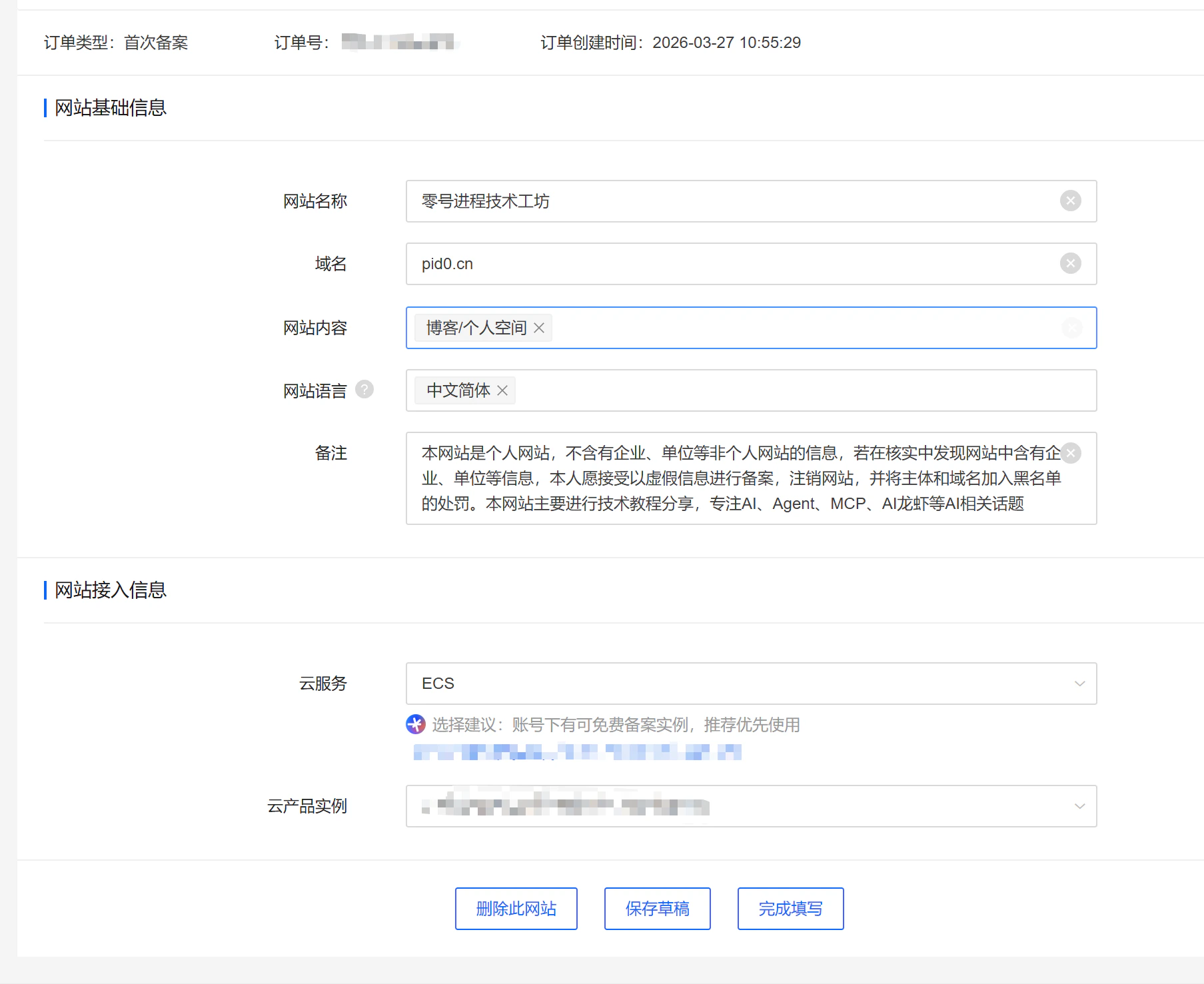Clear the 网站名称 field with its clear icon
Viewport: 1204px width, 984px height.
point(1071,201)
